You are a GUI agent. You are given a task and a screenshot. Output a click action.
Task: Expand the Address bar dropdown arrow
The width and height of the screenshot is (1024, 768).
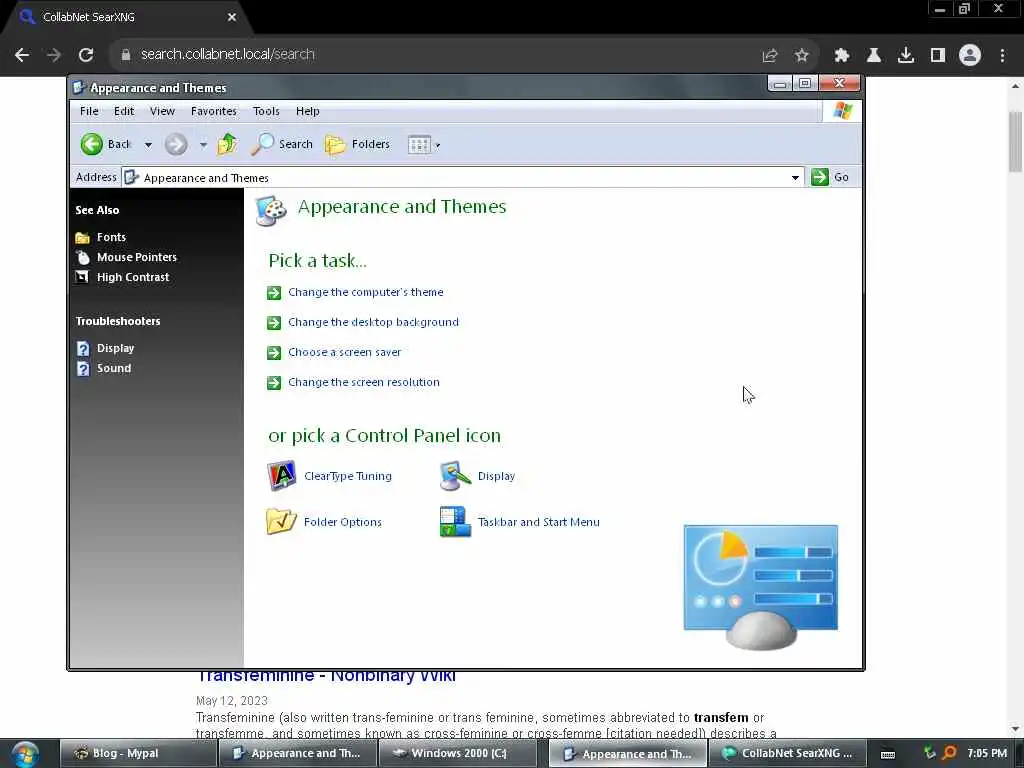pos(795,178)
